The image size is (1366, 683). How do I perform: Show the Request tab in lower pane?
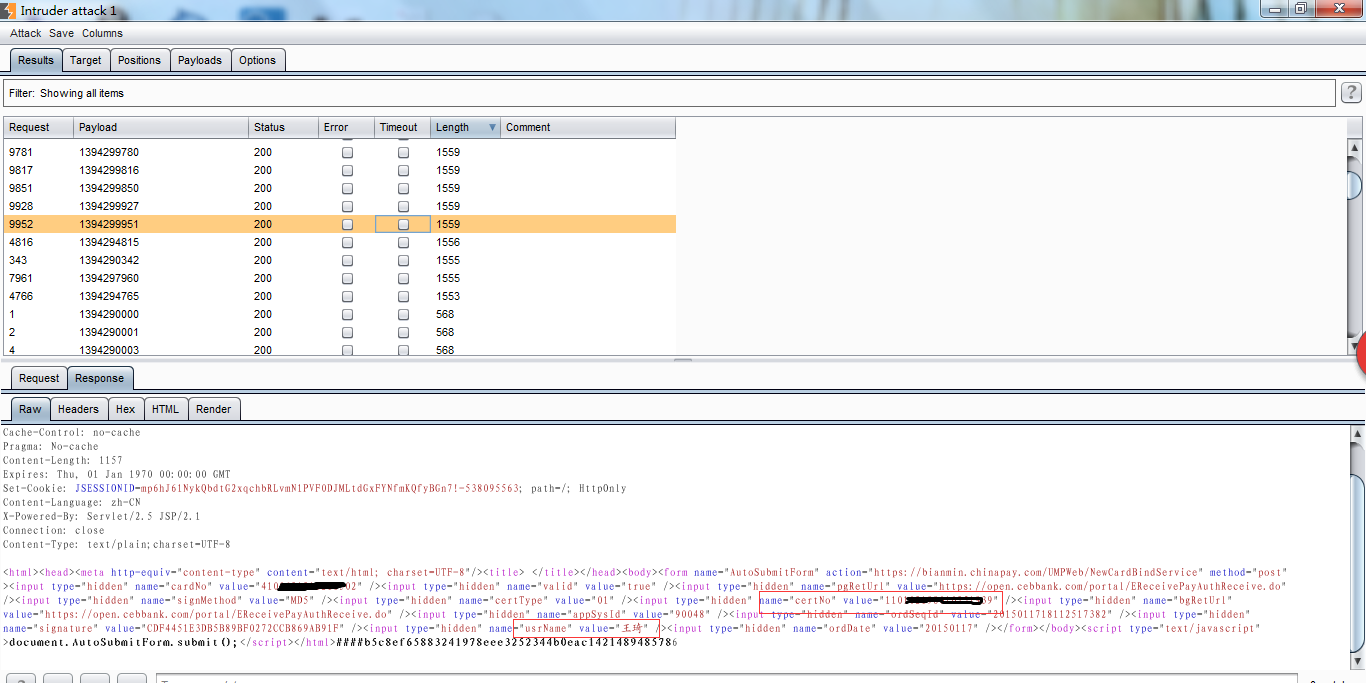point(39,378)
